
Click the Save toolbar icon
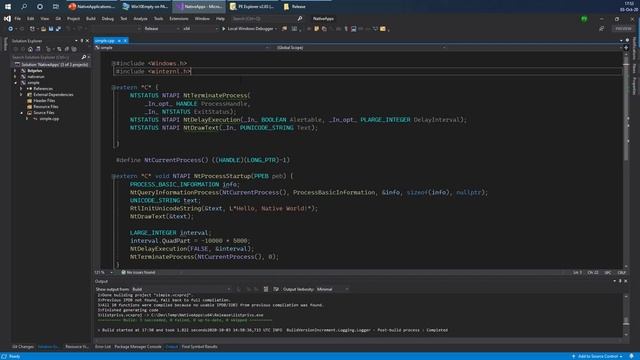[51, 29]
